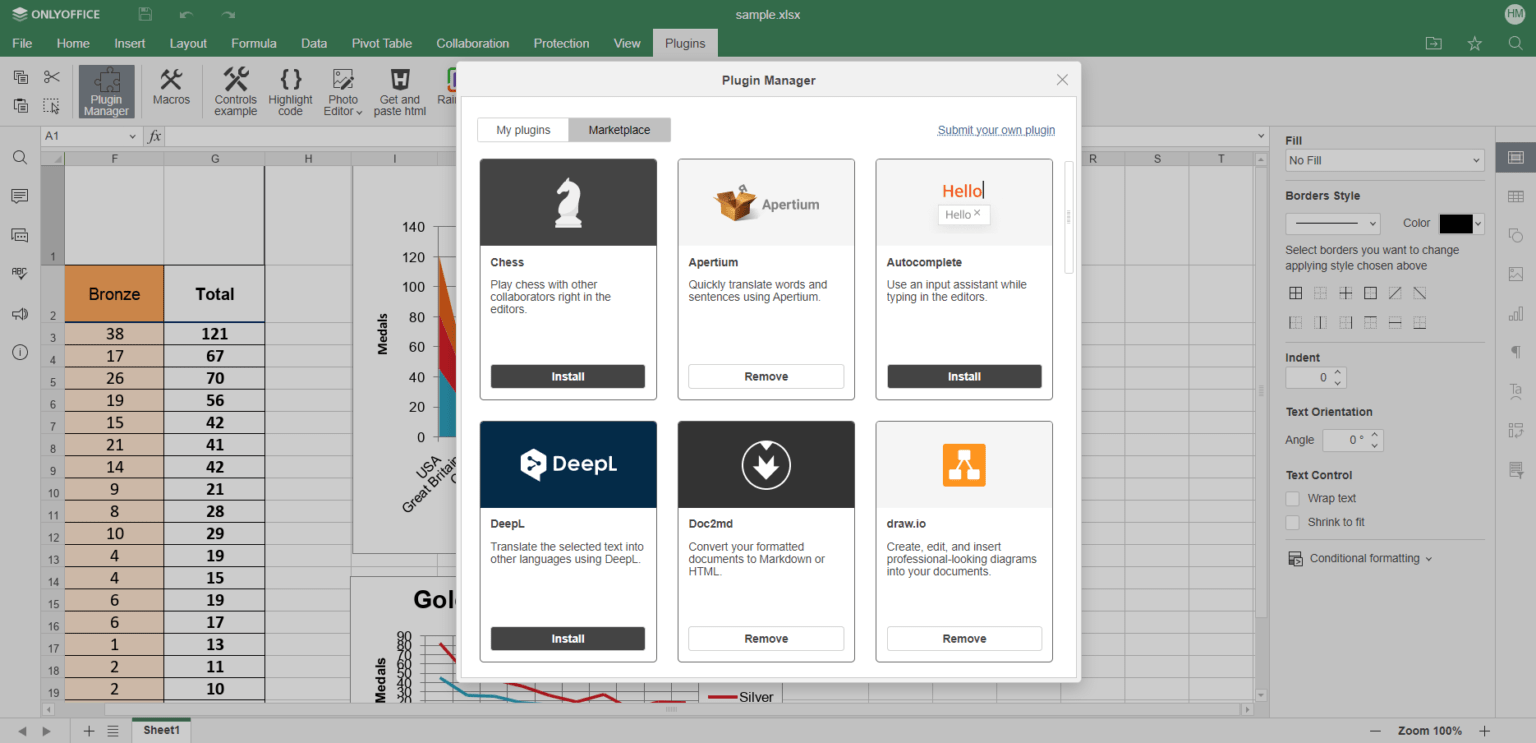Expand the Conditional formatting menu
The width and height of the screenshot is (1536, 743).
pos(1360,558)
